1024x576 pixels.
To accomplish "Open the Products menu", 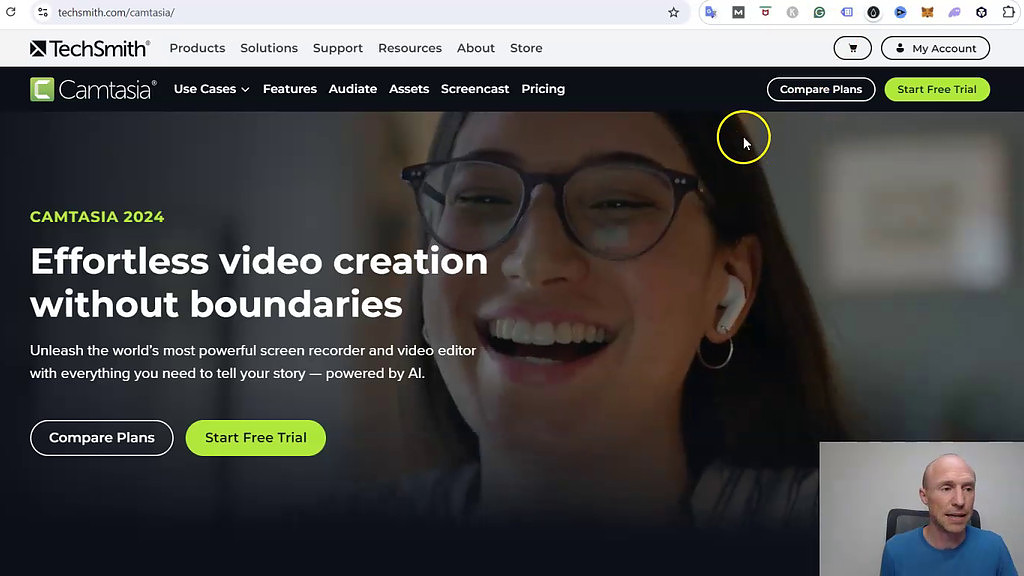I will tap(197, 48).
